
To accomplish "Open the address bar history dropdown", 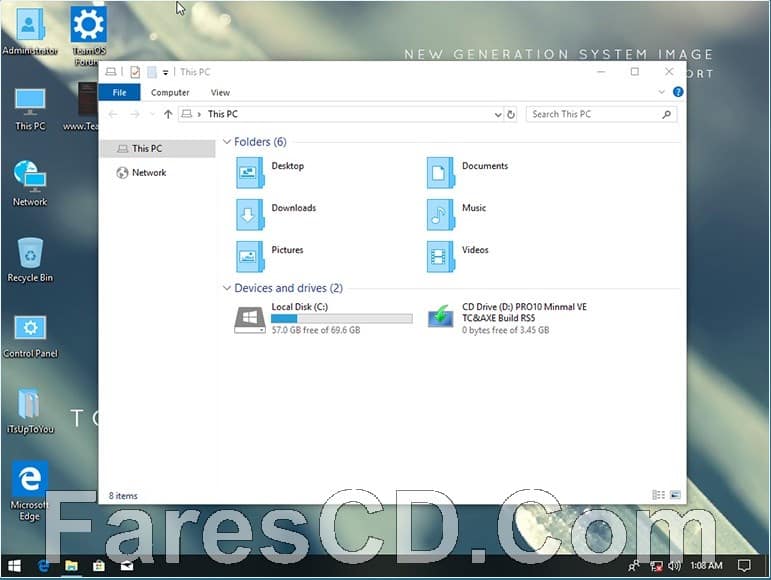I will click(x=498, y=115).
